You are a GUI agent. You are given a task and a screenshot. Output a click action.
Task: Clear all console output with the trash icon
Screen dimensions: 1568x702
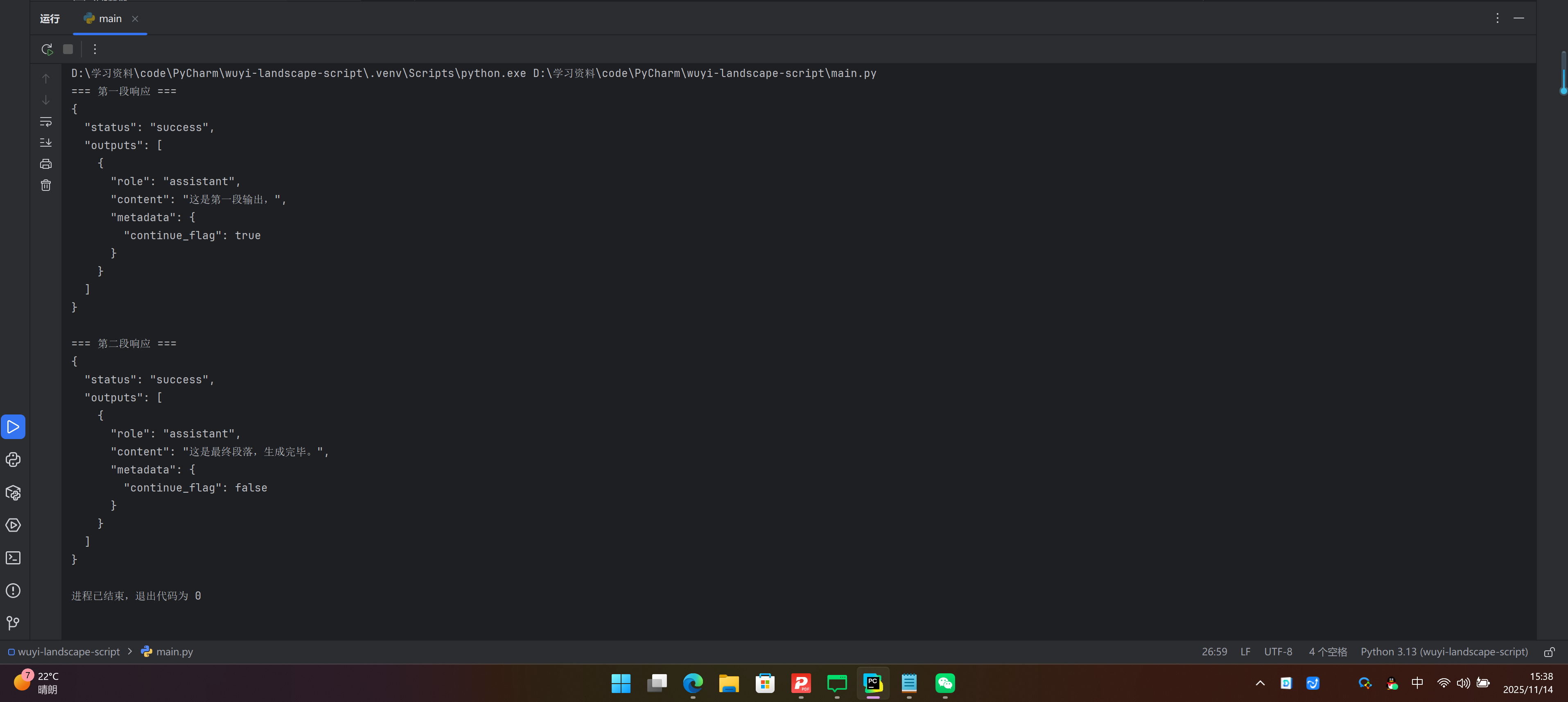(x=46, y=185)
